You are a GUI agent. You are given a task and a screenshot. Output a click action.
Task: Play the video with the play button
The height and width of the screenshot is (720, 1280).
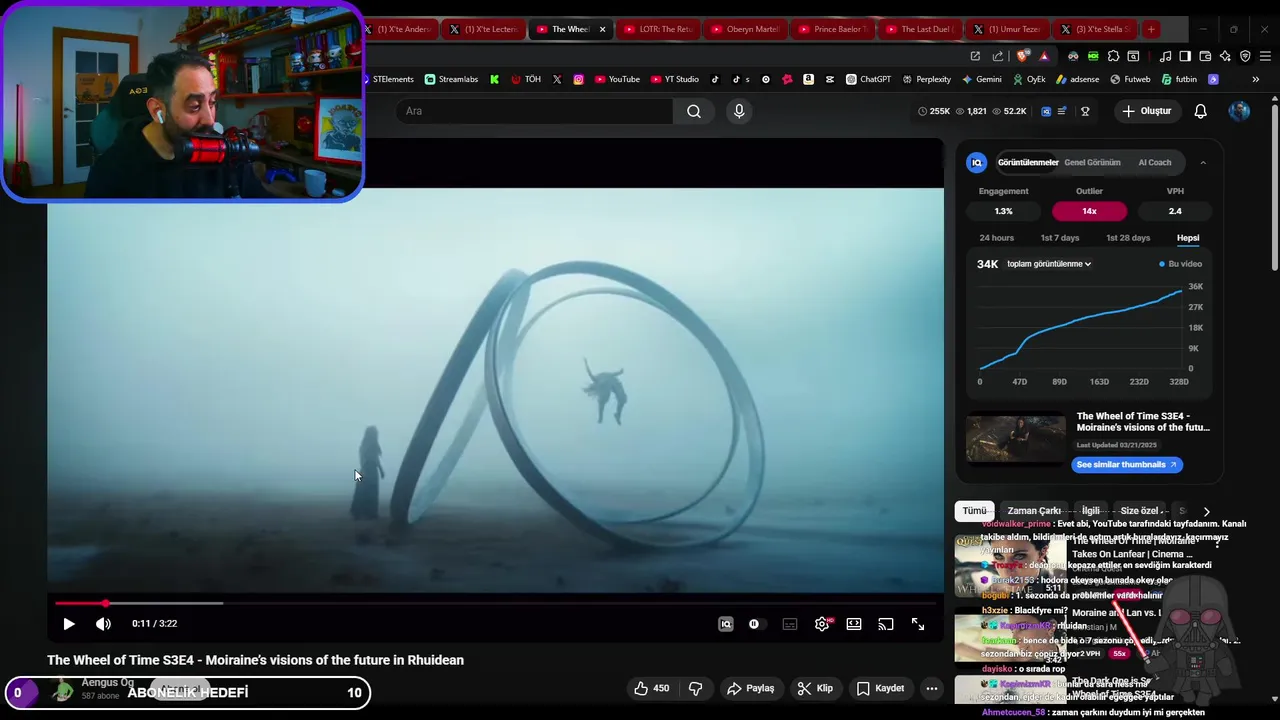(x=69, y=624)
